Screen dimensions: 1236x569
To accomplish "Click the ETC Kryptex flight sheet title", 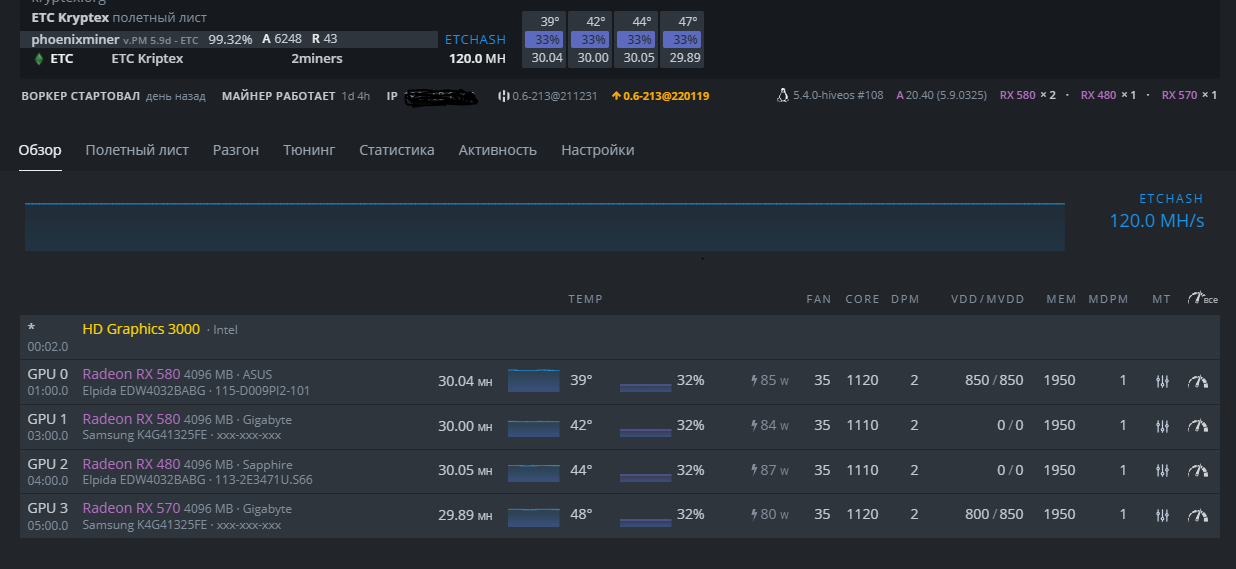I will pos(70,18).
